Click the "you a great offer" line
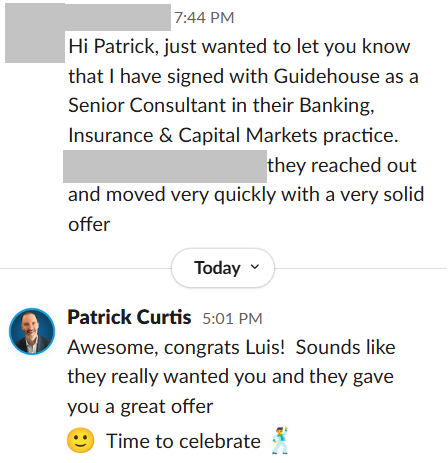Screen dimensions: 448x463 [x=140, y=407]
